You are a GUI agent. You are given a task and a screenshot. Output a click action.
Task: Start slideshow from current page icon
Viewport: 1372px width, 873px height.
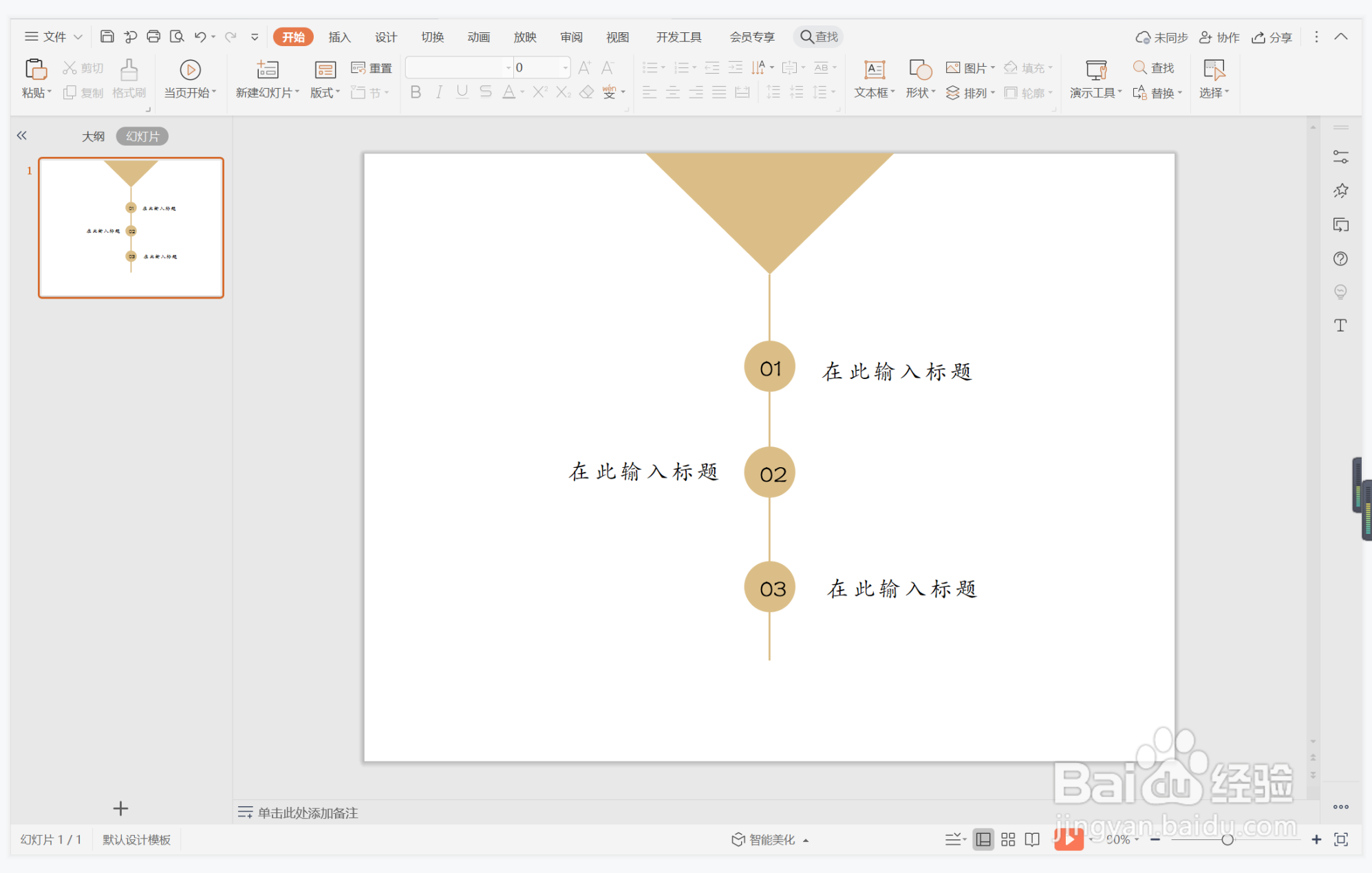coord(190,69)
